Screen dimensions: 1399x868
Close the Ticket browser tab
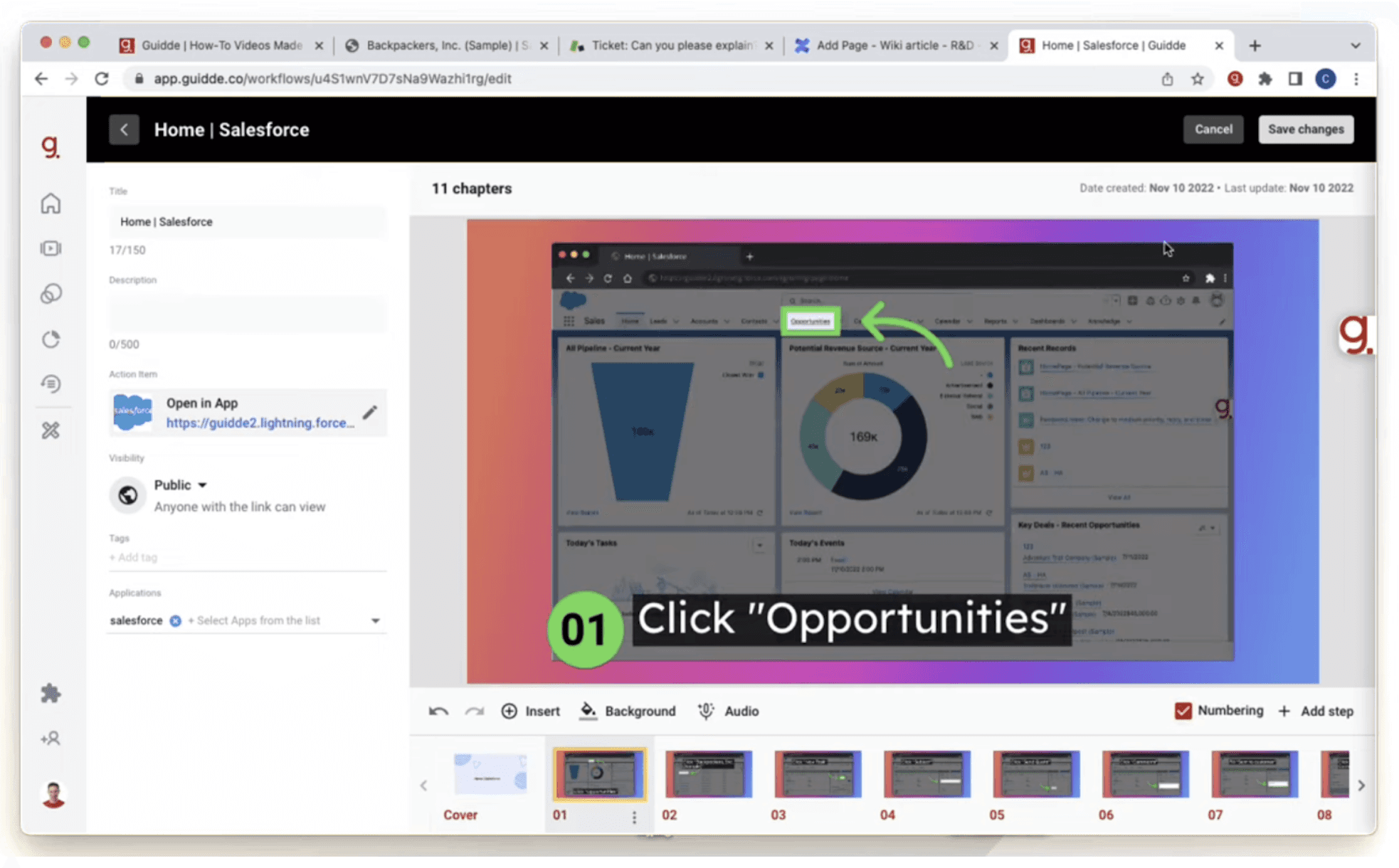tap(769, 46)
